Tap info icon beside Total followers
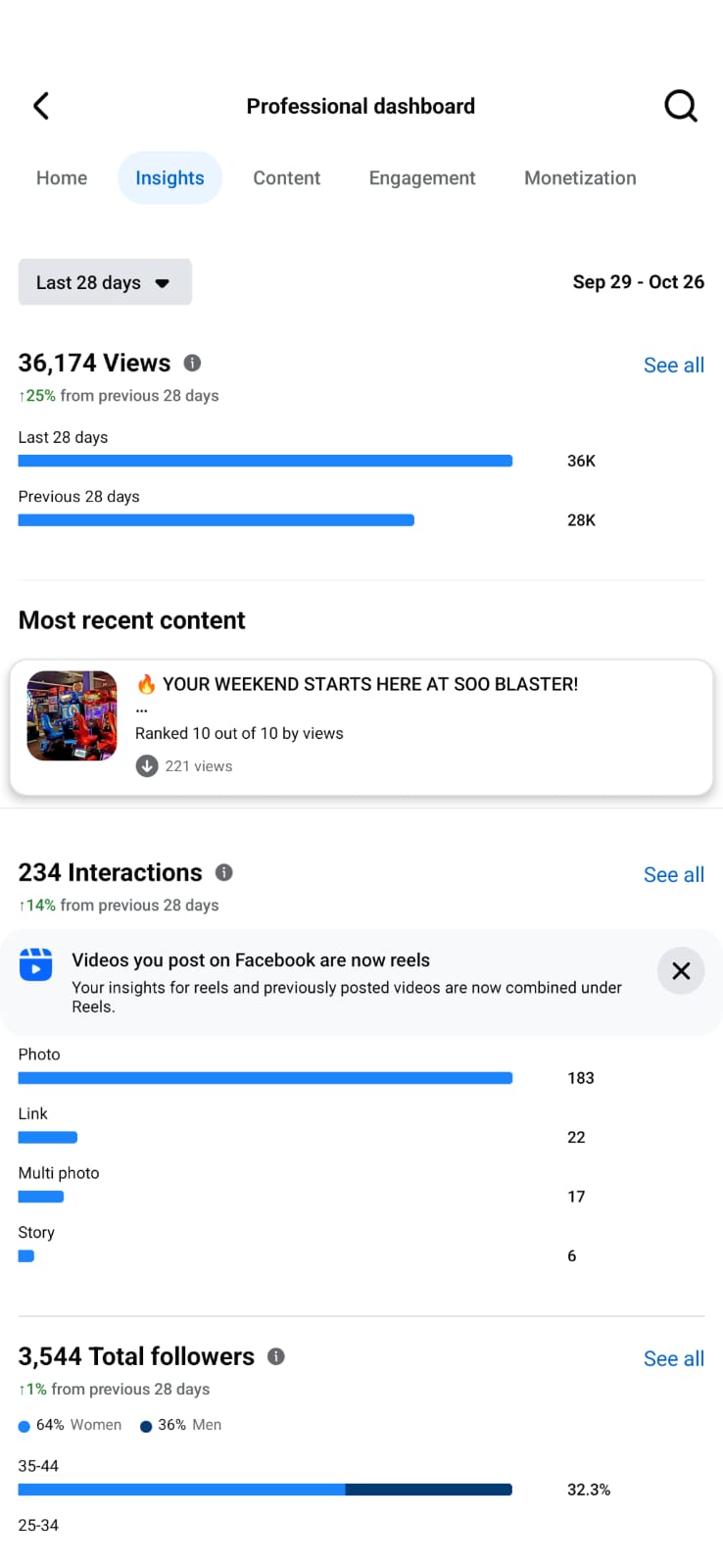The image size is (723, 1568). click(276, 1356)
